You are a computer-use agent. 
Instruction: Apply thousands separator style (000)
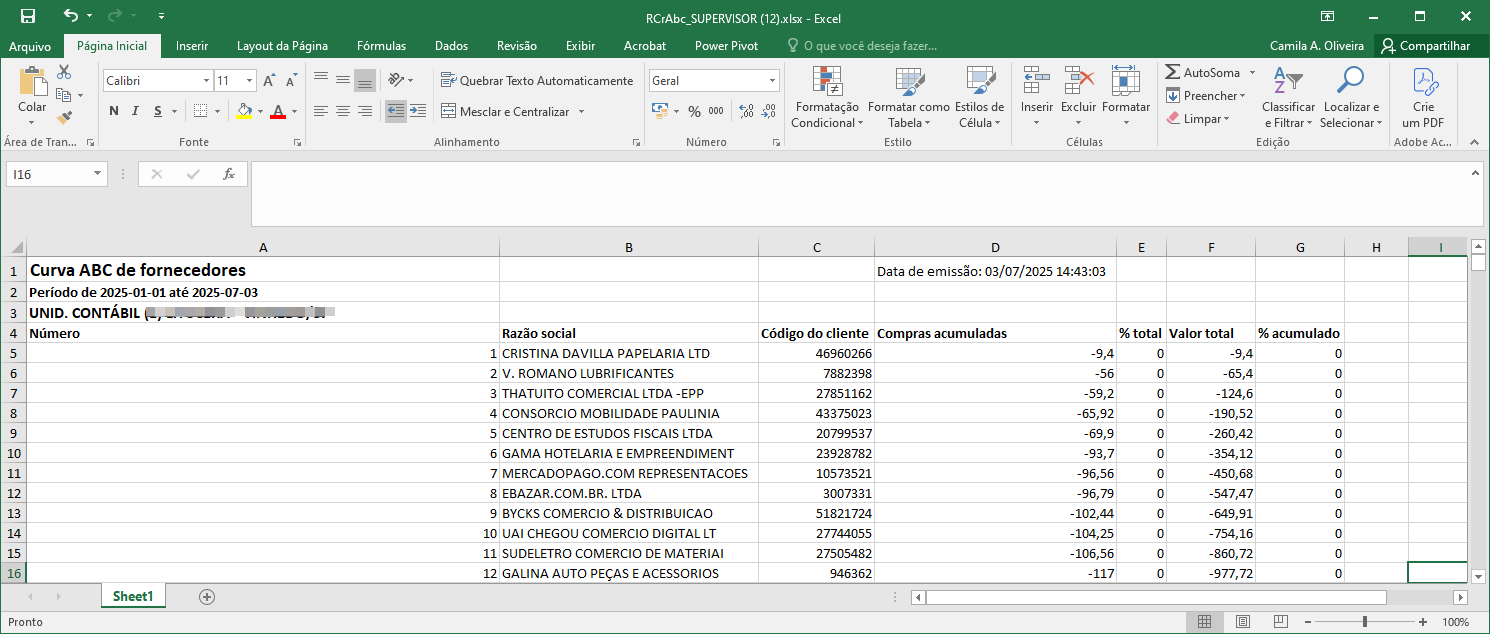coord(716,111)
